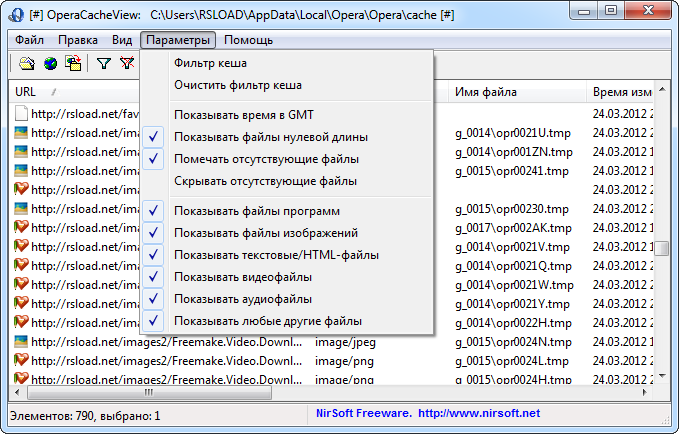The width and height of the screenshot is (679, 434).
Task: Close the Параметры menu via its header
Action: (178, 40)
